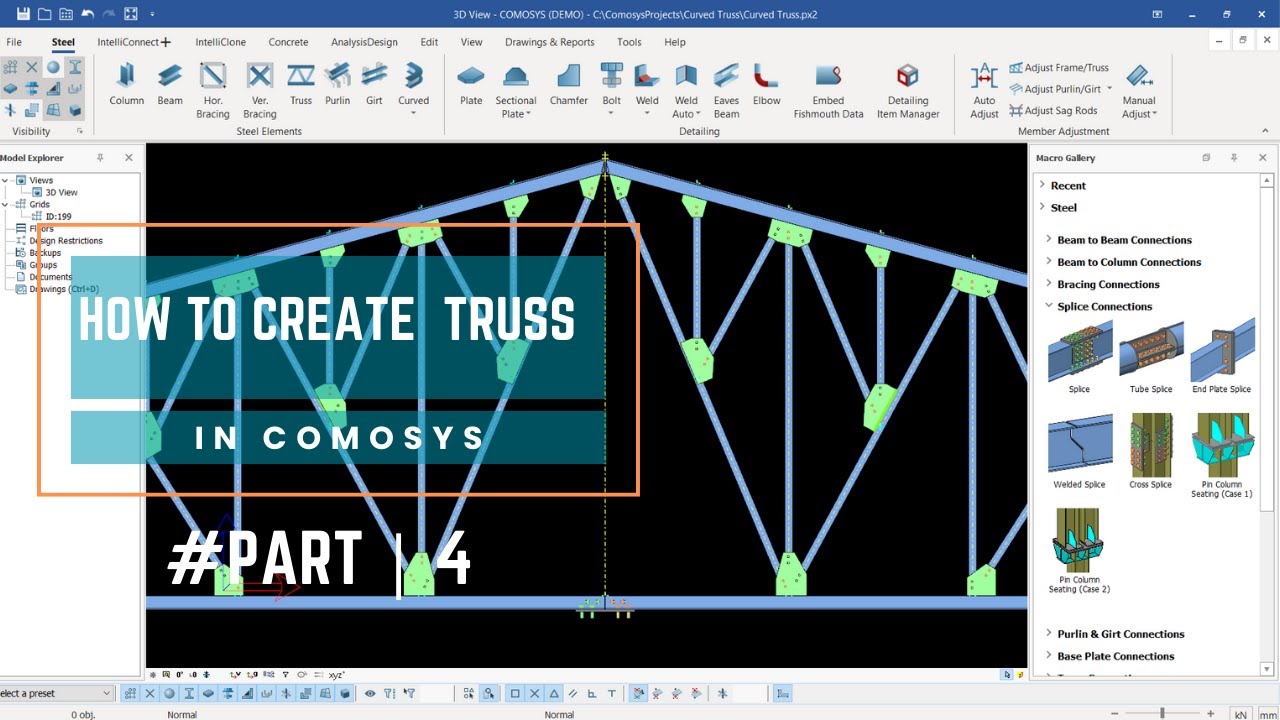
Task: Toggle perpendicular snap in bottom toolbar
Action: [592, 693]
